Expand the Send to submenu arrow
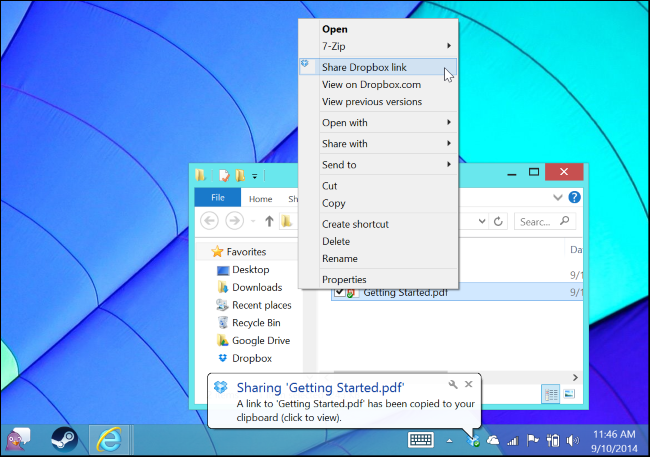 pyautogui.click(x=449, y=164)
